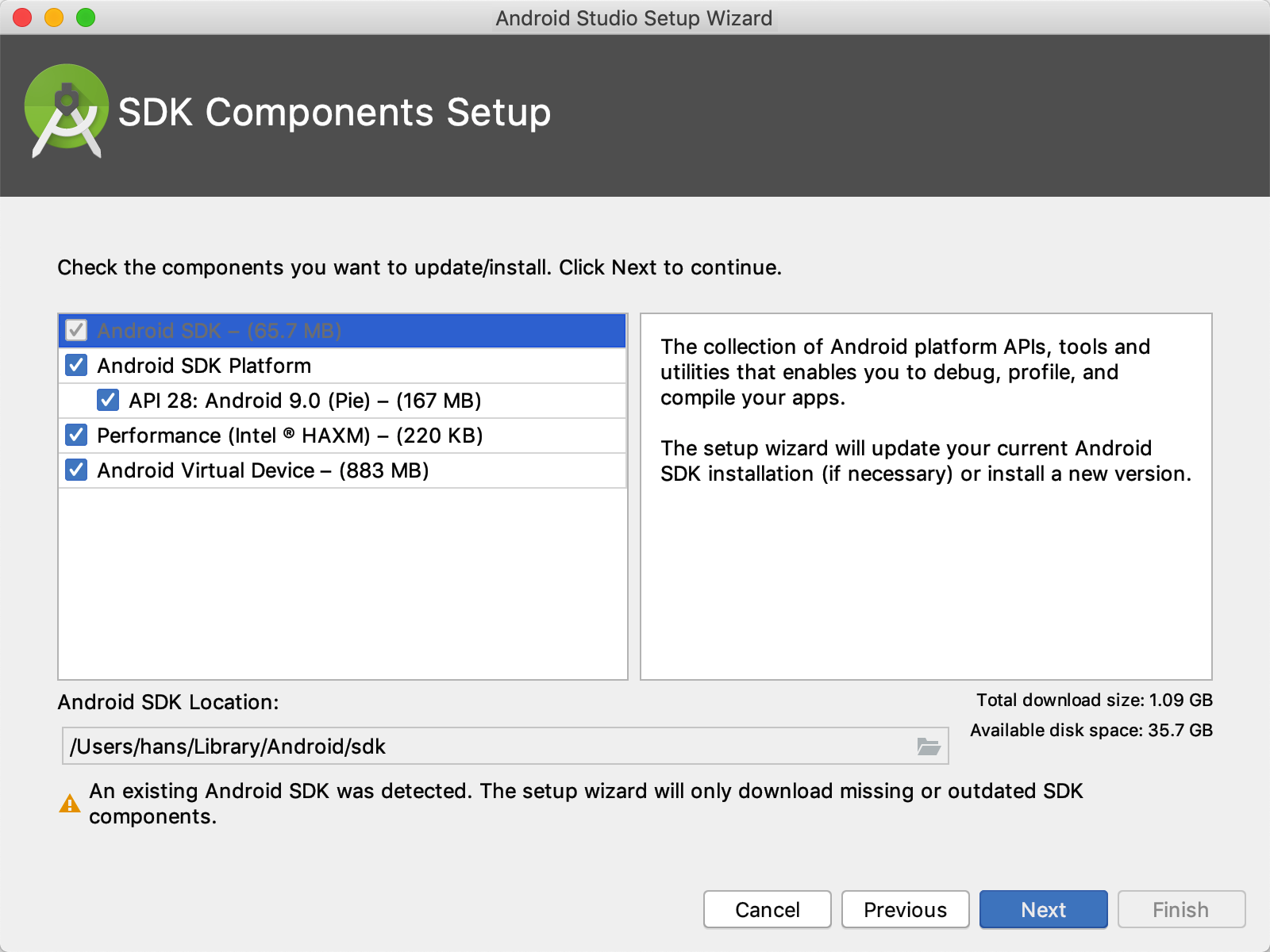This screenshot has height=952, width=1270.
Task: Click the green maximize window button
Action: coord(86,17)
